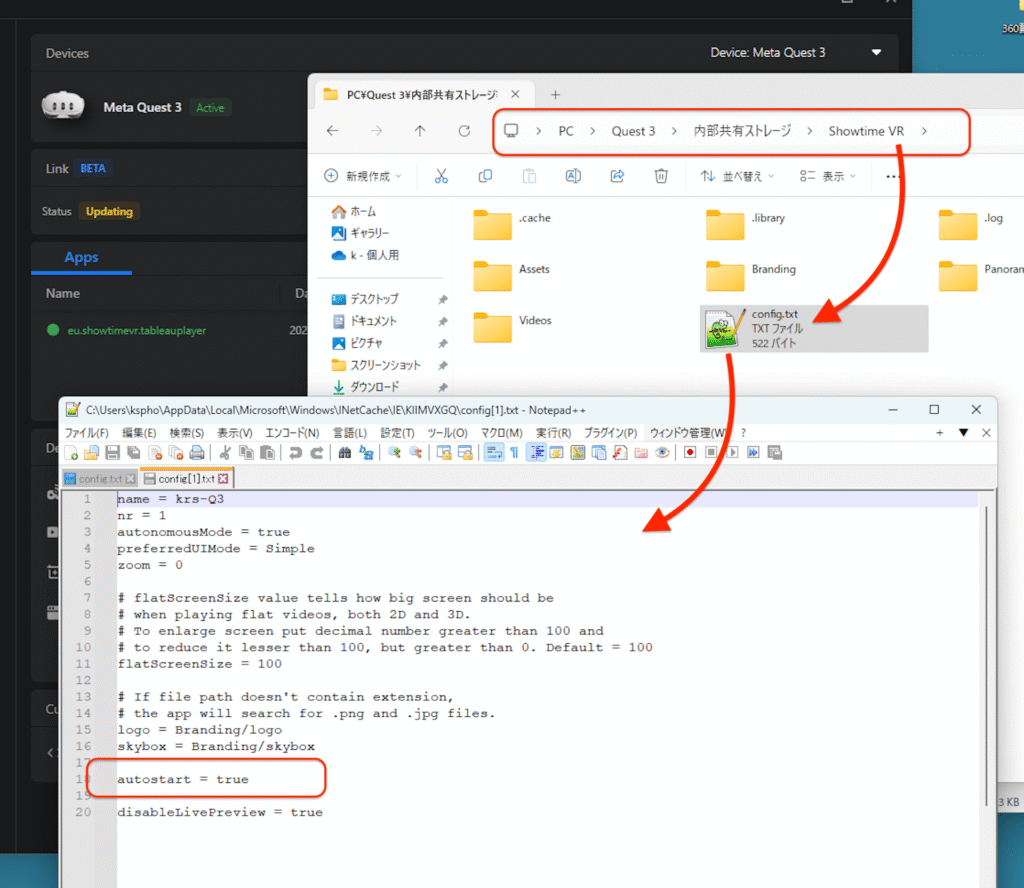1024x888 pixels.
Task: Open the 言語(L) menu in Notepad++
Action: [350, 433]
